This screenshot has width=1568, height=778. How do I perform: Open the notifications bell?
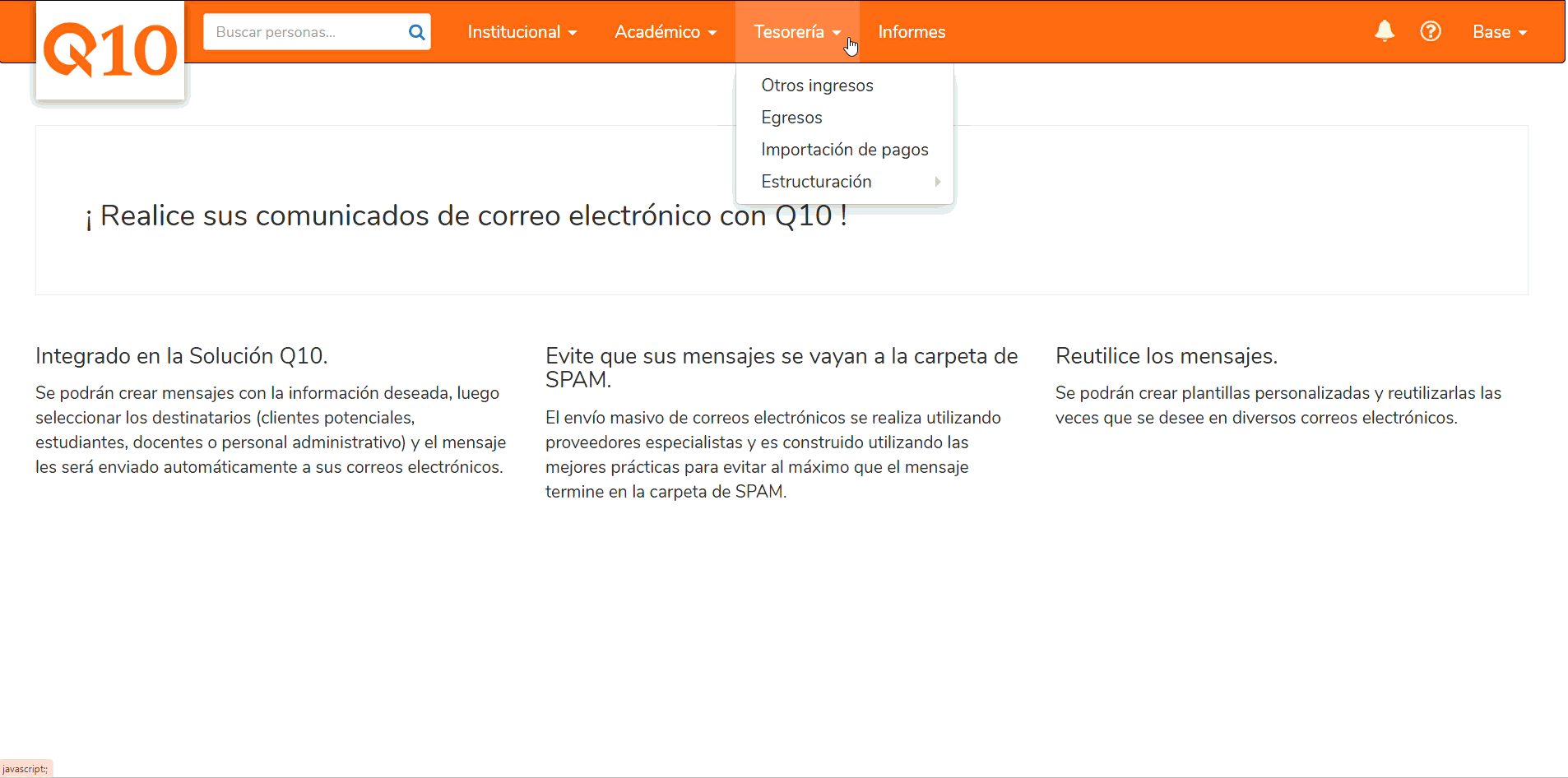click(x=1385, y=31)
